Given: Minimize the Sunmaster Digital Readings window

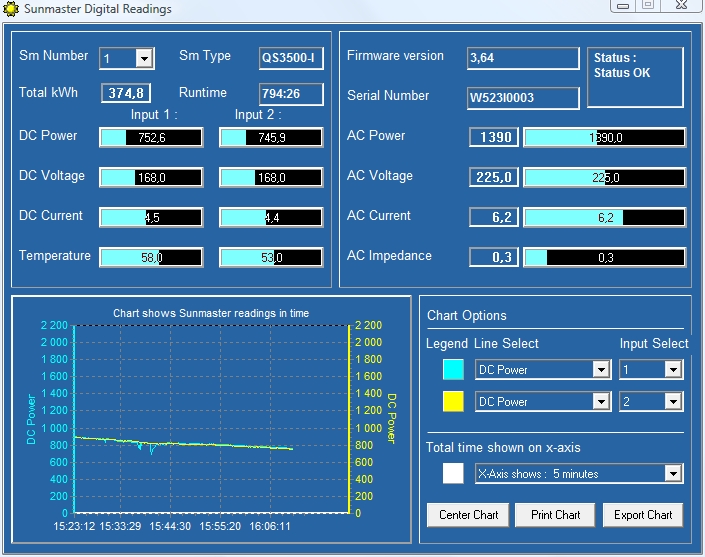Looking at the screenshot, I should click(x=622, y=5).
